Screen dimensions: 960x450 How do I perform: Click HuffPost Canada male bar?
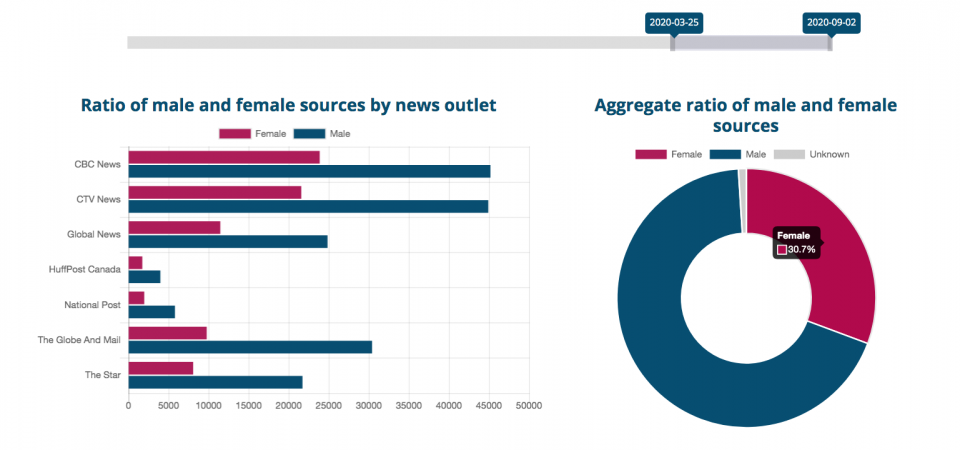point(144,277)
